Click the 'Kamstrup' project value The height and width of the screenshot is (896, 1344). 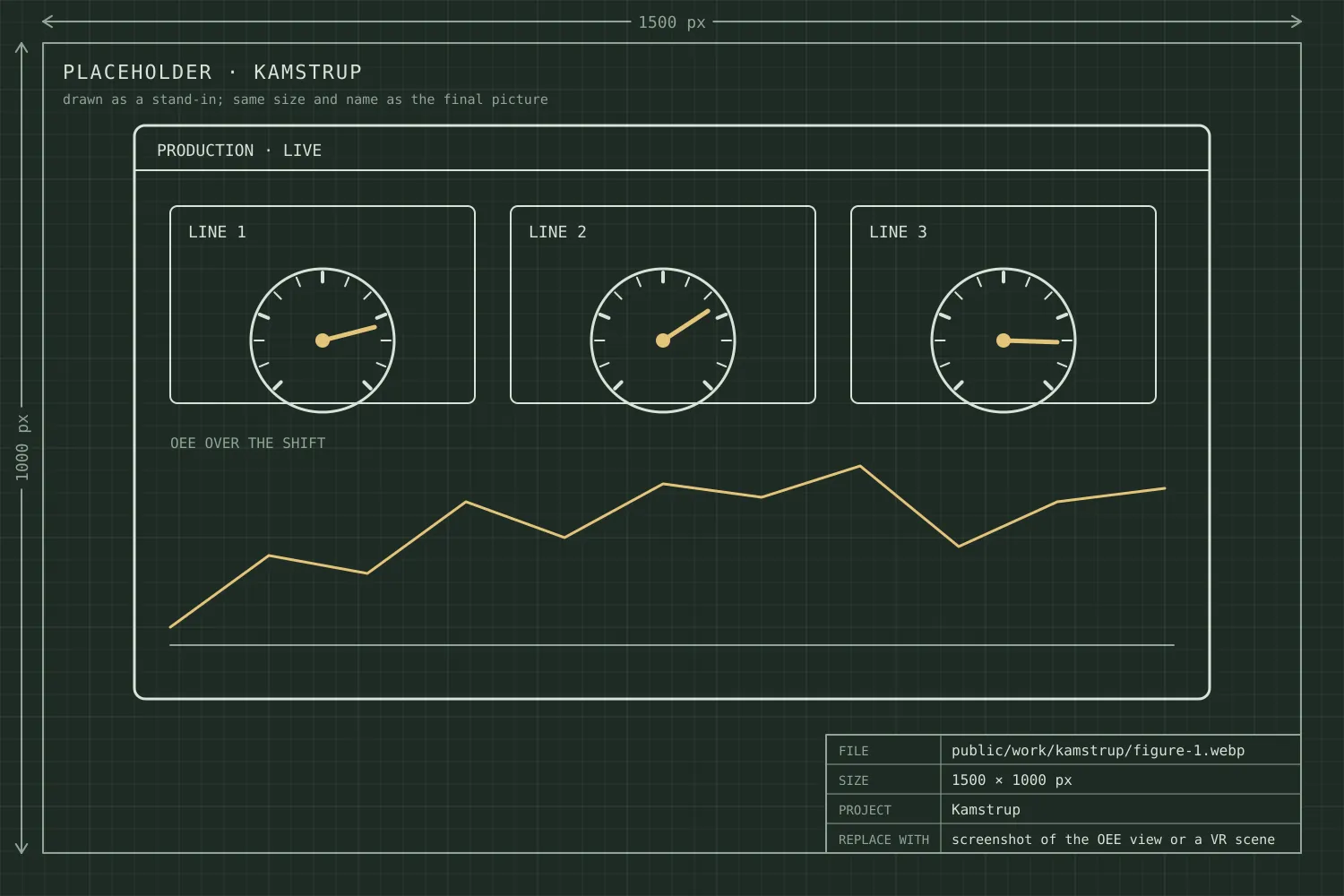(x=986, y=810)
